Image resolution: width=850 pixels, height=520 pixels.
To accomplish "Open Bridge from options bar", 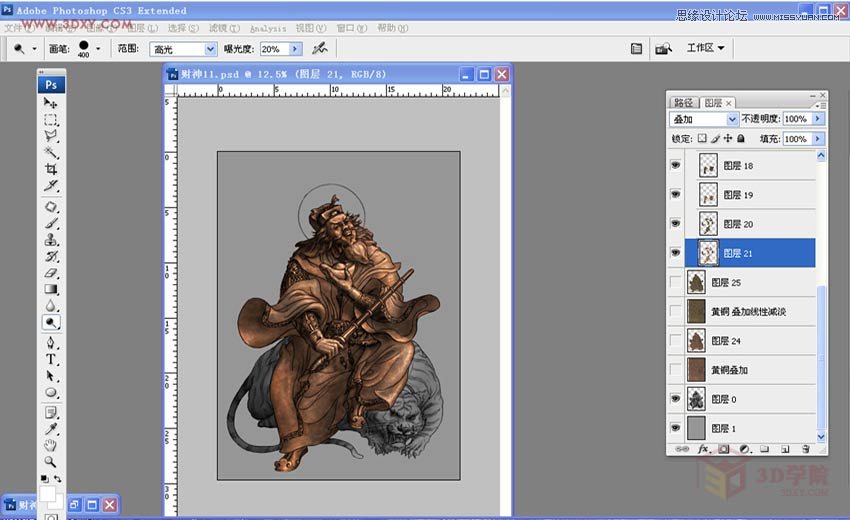I will click(x=664, y=49).
